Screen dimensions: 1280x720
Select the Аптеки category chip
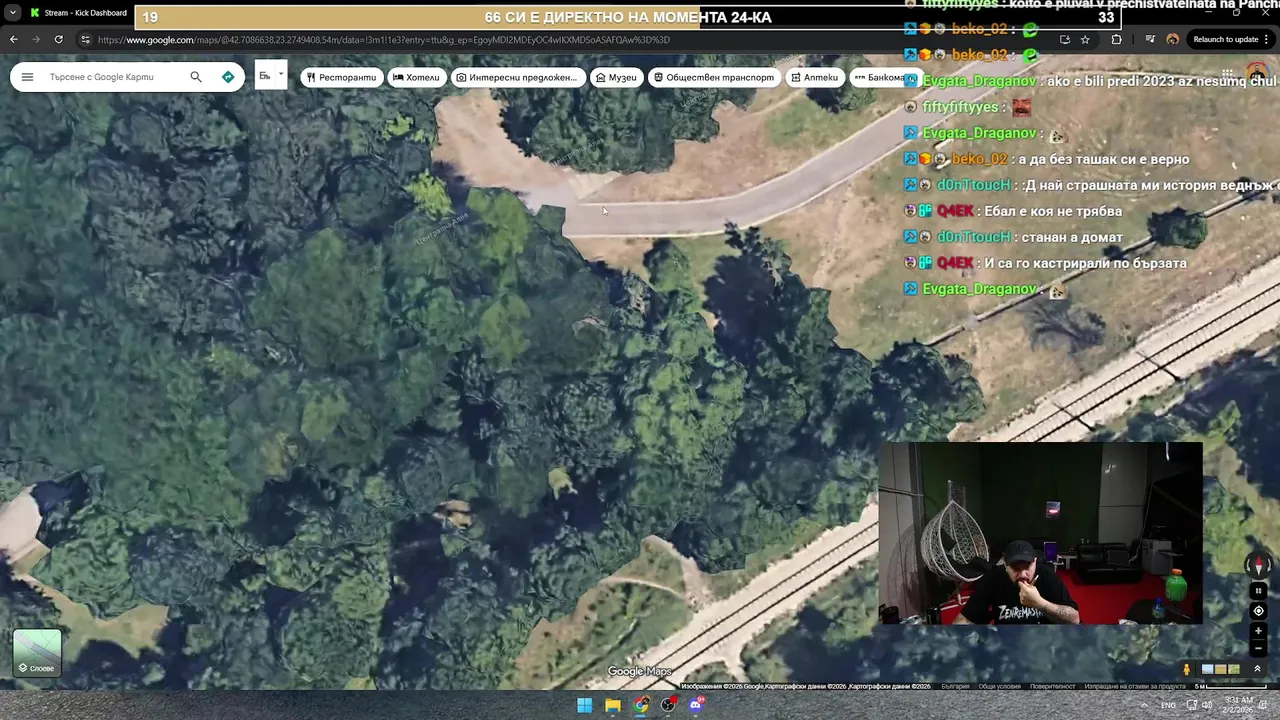[x=815, y=77]
